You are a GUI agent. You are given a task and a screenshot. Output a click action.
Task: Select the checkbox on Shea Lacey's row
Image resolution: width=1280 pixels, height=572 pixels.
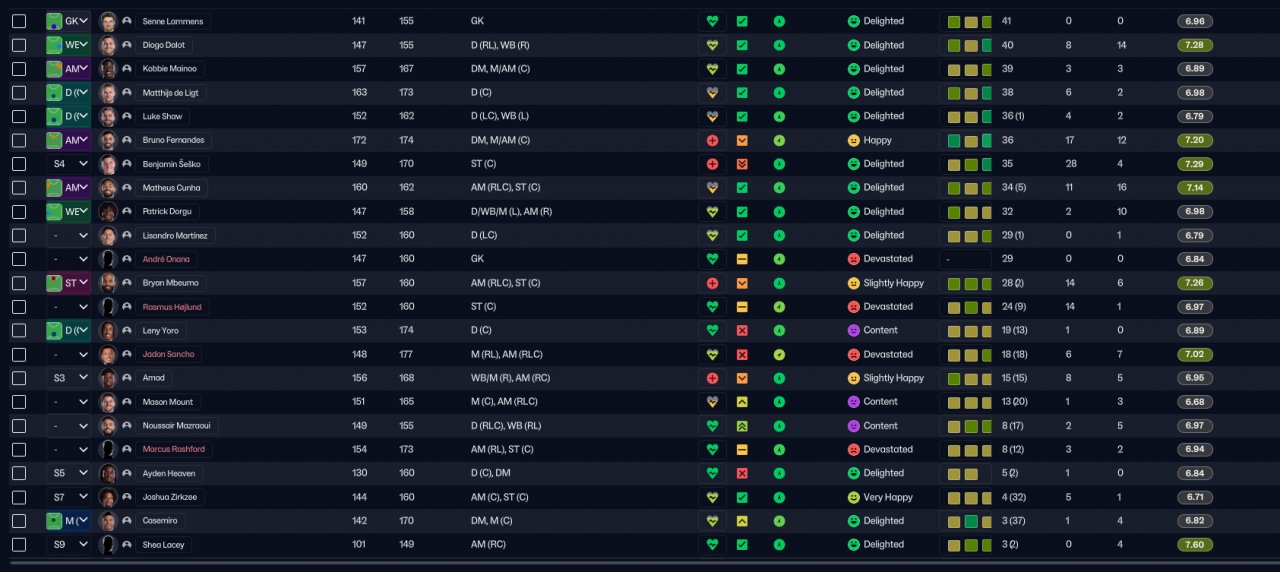point(19,545)
